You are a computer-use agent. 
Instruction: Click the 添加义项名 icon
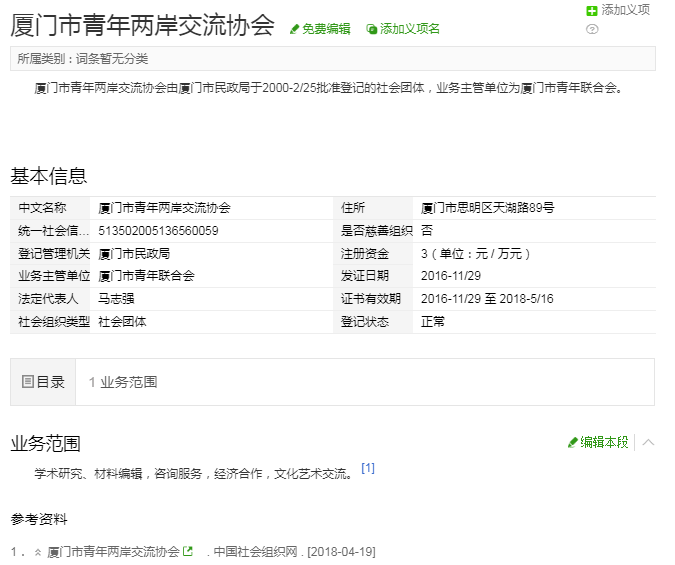[x=372, y=29]
